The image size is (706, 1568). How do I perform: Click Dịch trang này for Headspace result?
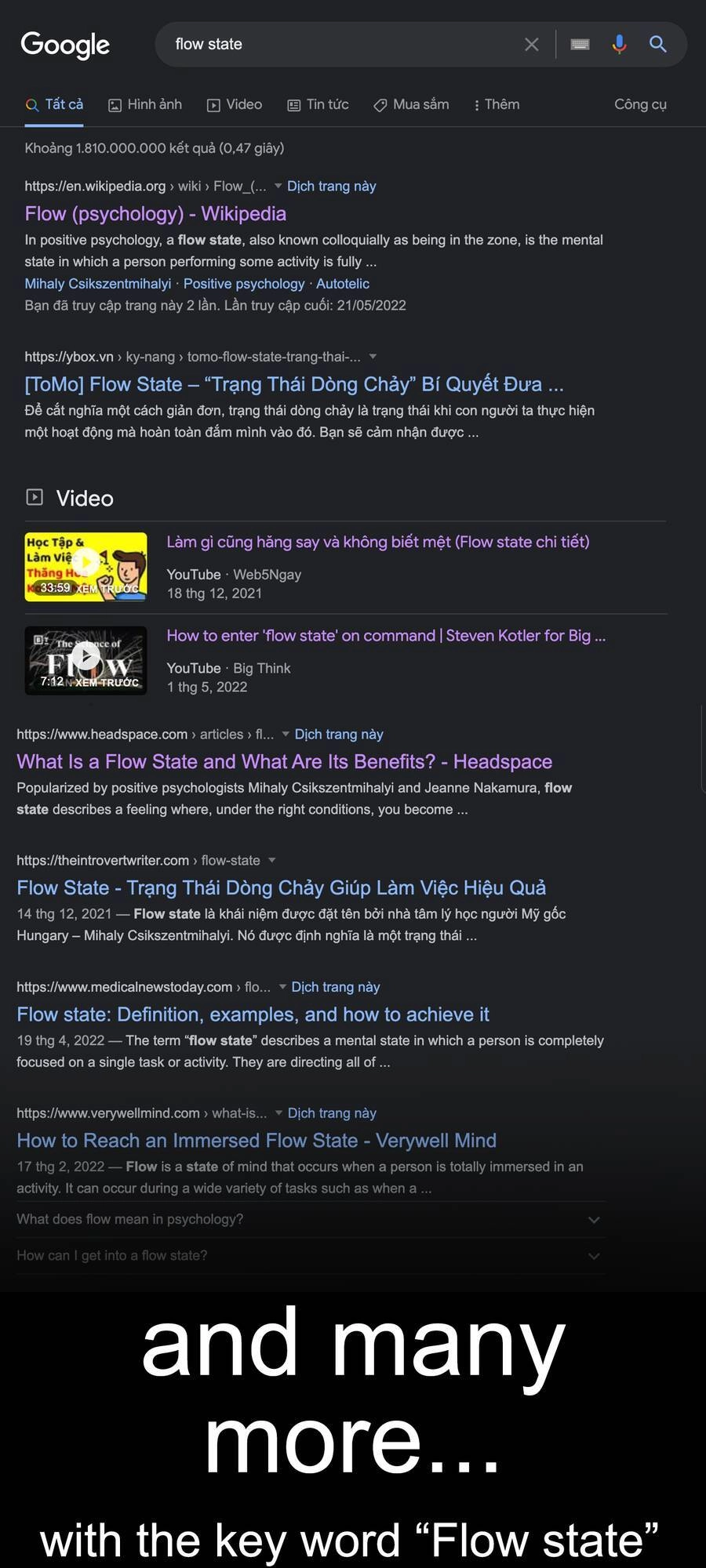point(339,735)
